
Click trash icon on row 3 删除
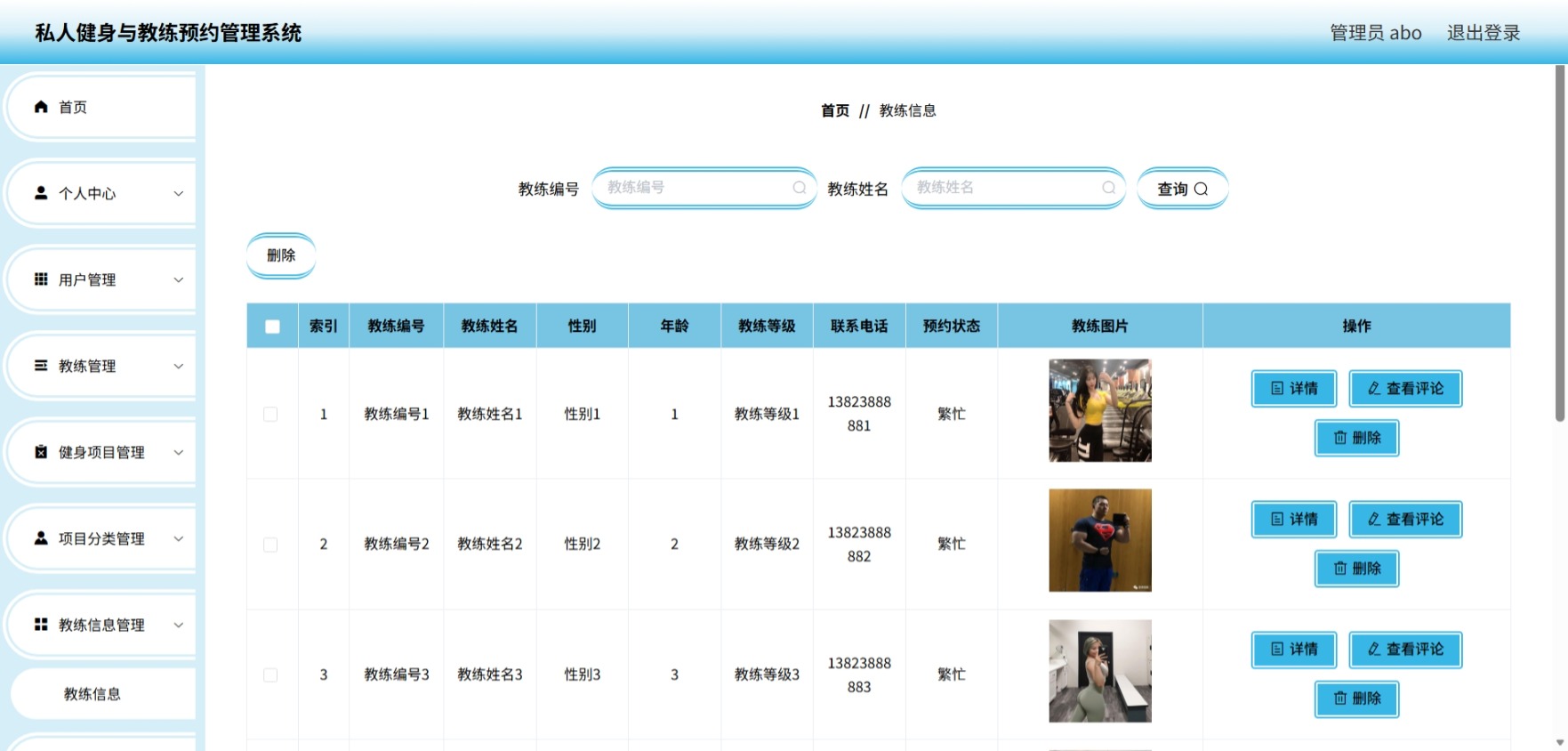[x=1340, y=699]
